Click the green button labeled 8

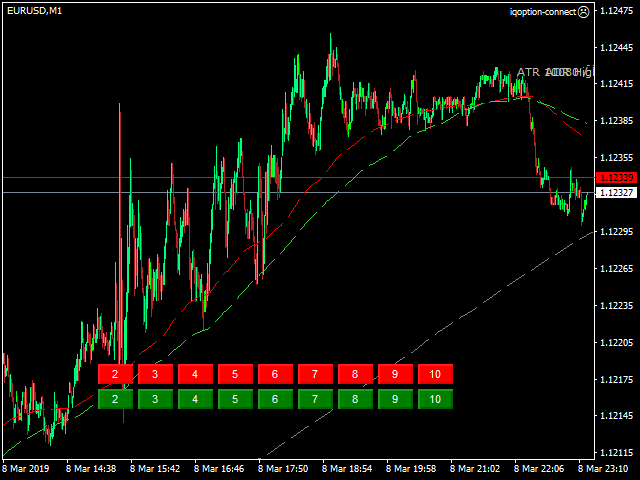coord(355,399)
